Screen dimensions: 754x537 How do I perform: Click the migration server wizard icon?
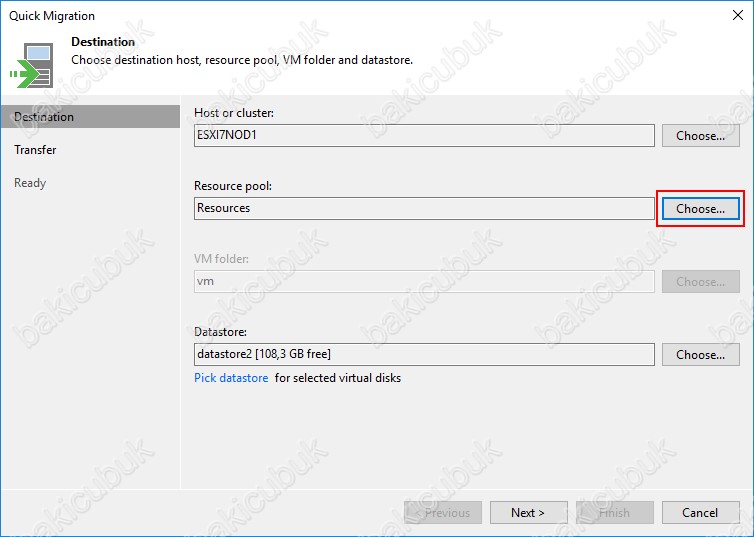click(x=32, y=65)
